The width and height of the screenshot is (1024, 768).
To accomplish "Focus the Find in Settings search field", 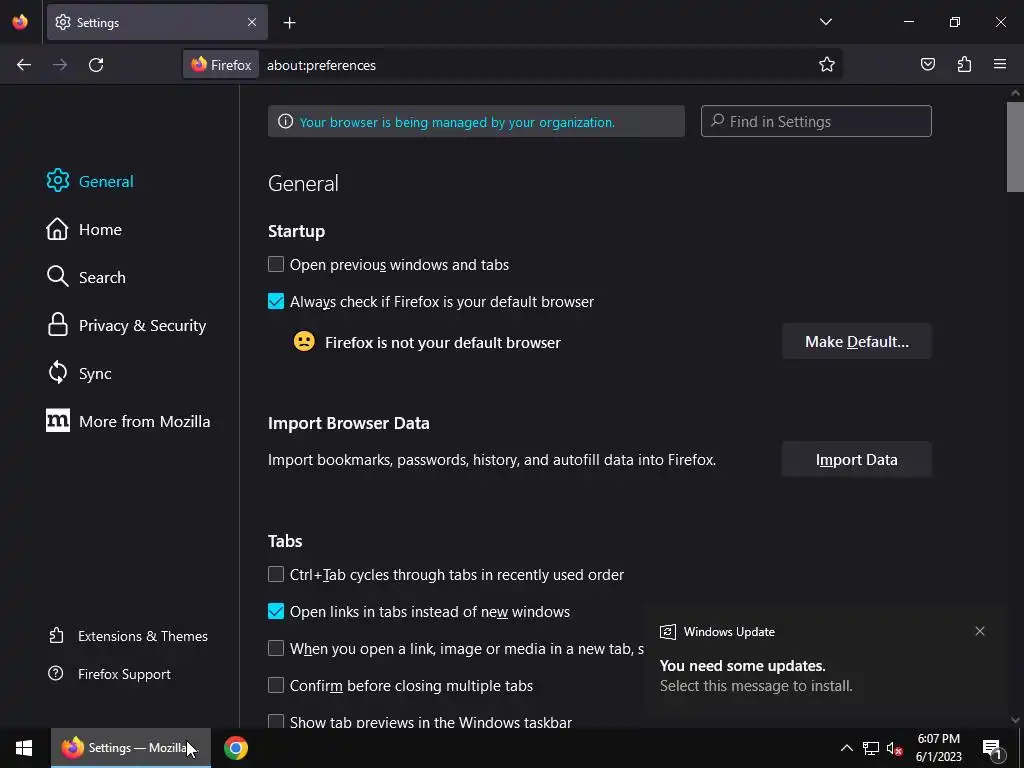I will (816, 121).
